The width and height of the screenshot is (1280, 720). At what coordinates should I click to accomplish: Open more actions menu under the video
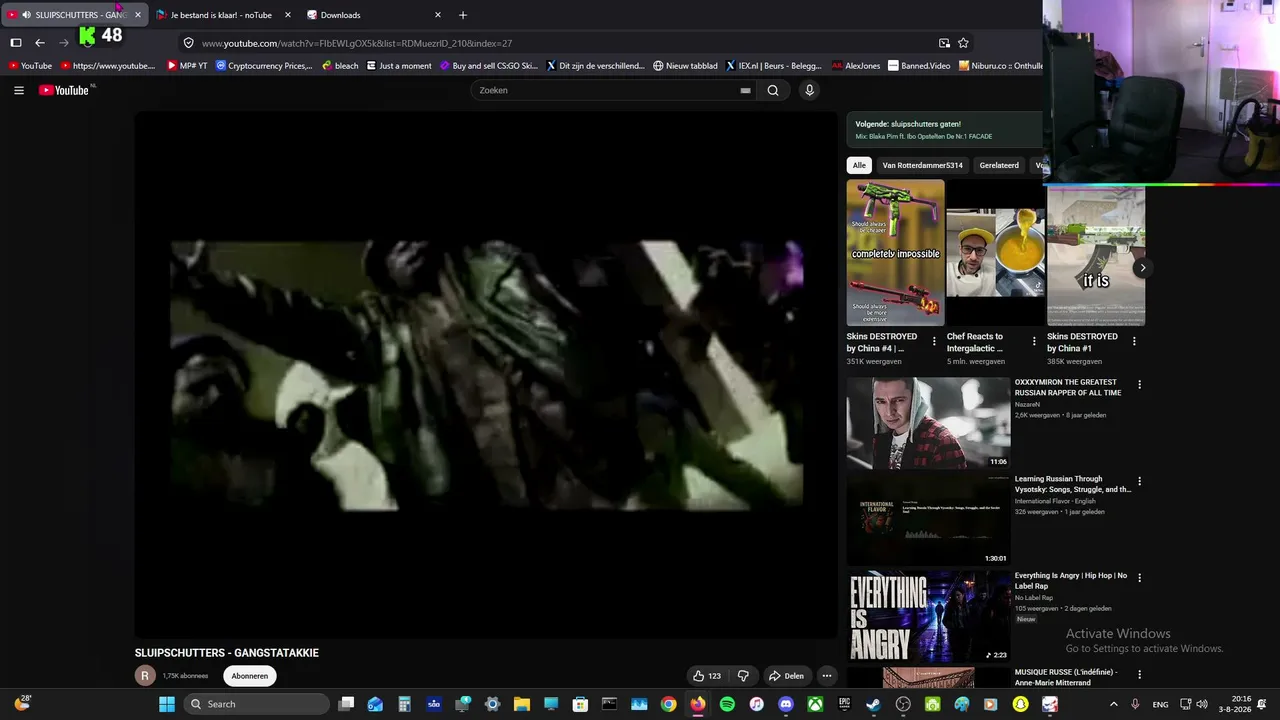826,676
